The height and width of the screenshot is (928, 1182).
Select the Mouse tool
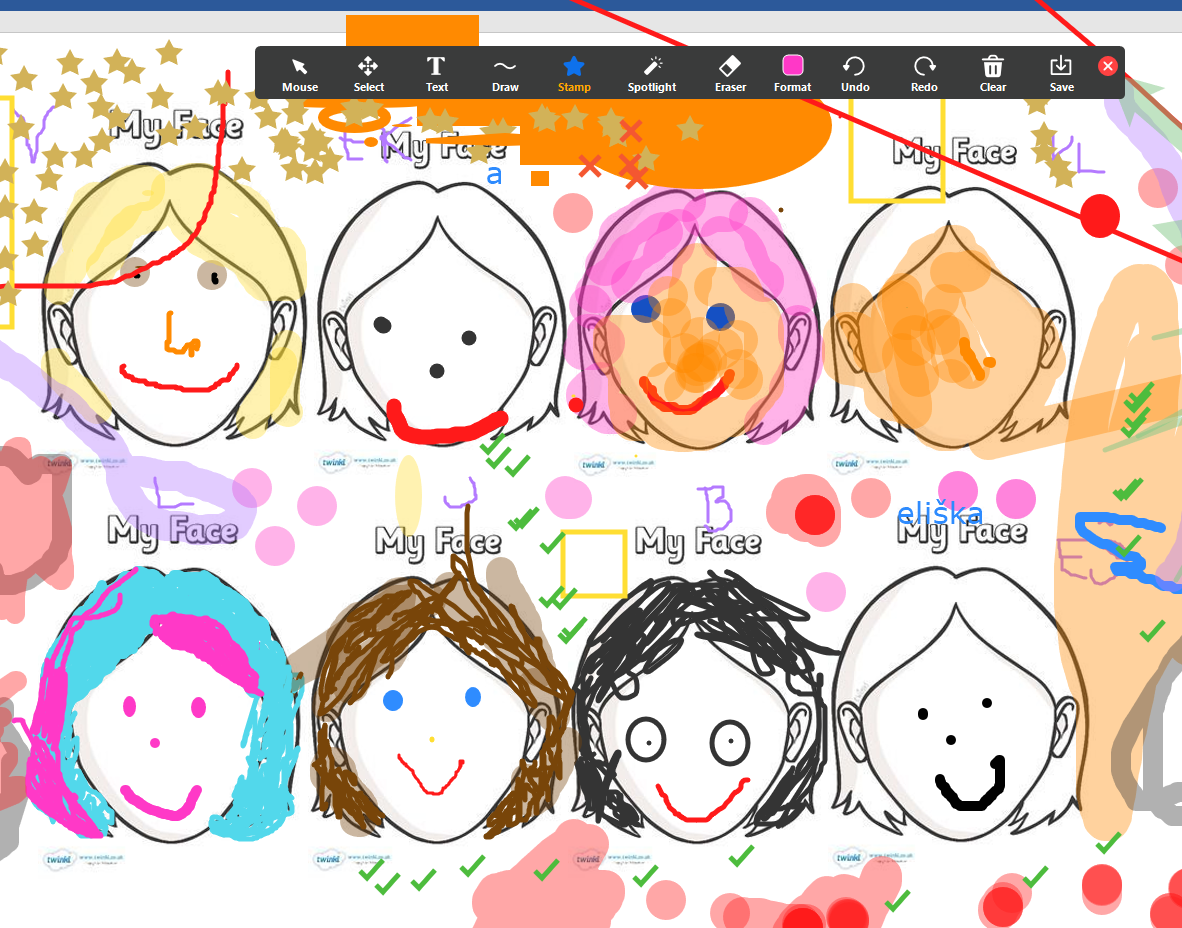point(299,74)
